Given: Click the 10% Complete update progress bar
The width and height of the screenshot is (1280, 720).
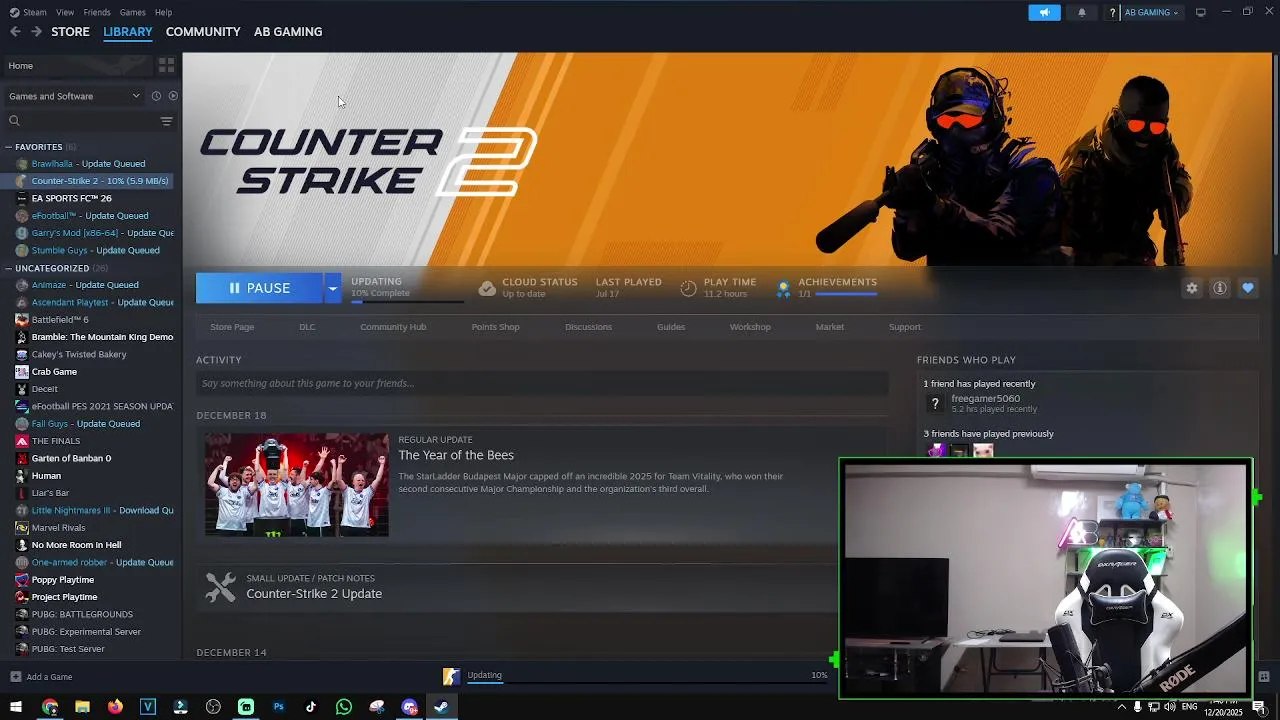Looking at the screenshot, I should pos(407,300).
